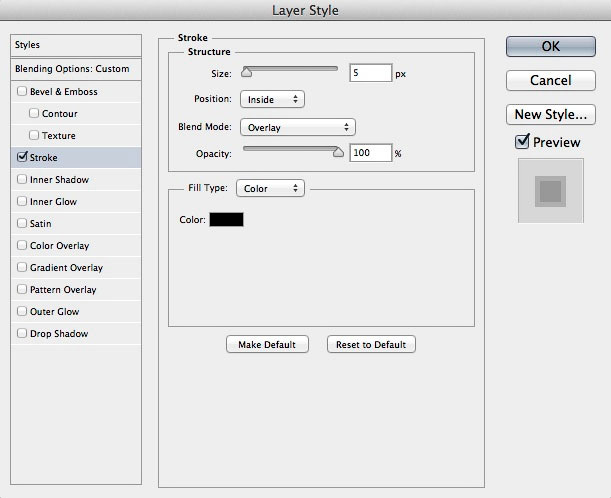The width and height of the screenshot is (611, 498).
Task: Turn on the Outer Glow checkbox
Action: click(x=22, y=311)
